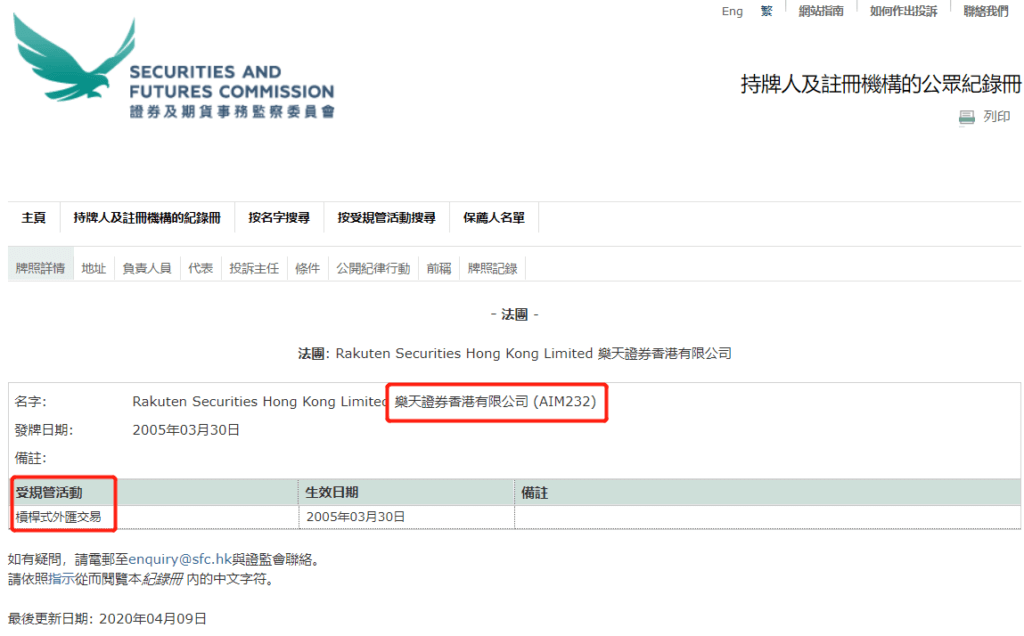Select the 地址 tab
Viewport: 1024px width, 636px height.
click(93, 268)
